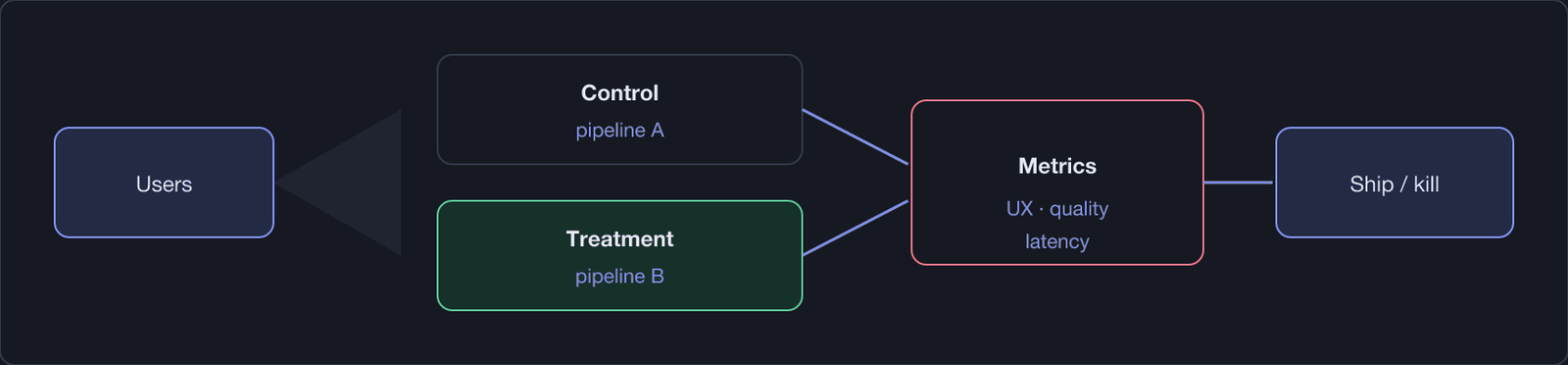Click the 'Metrics' heading text
This screenshot has height=365, width=1568.
coord(1057,166)
